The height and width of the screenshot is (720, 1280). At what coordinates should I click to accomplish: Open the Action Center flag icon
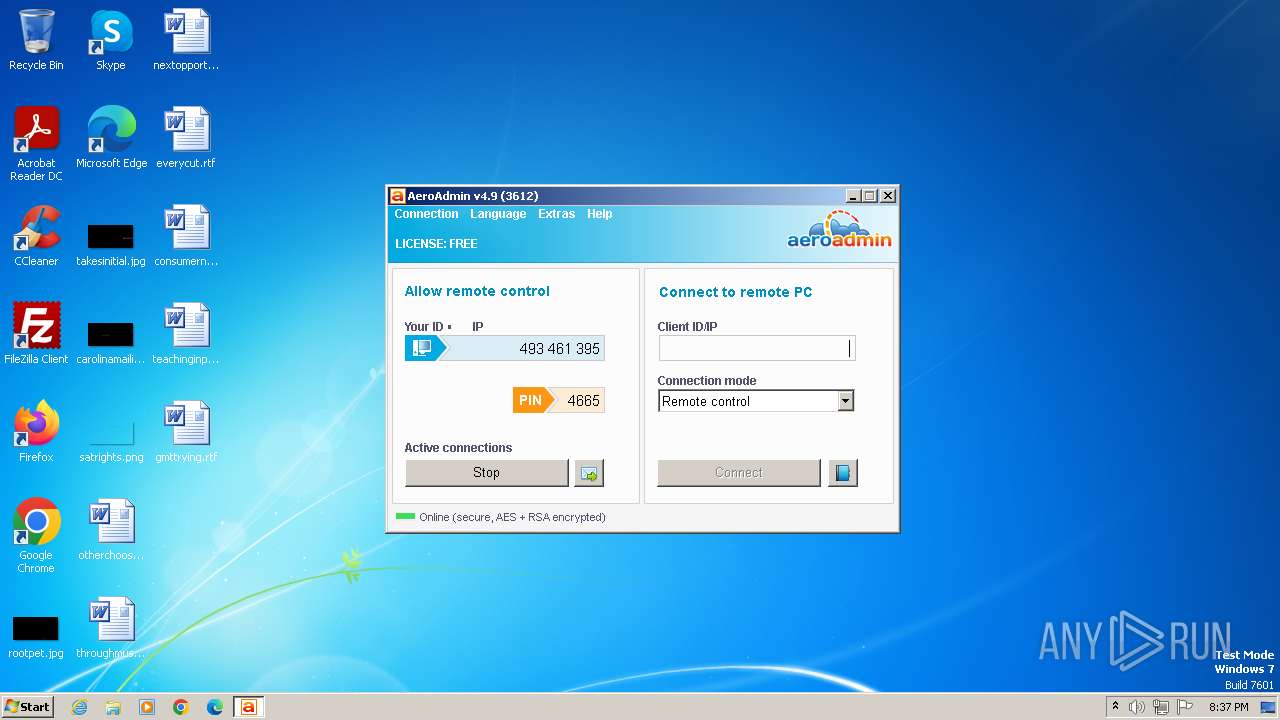coord(1185,707)
